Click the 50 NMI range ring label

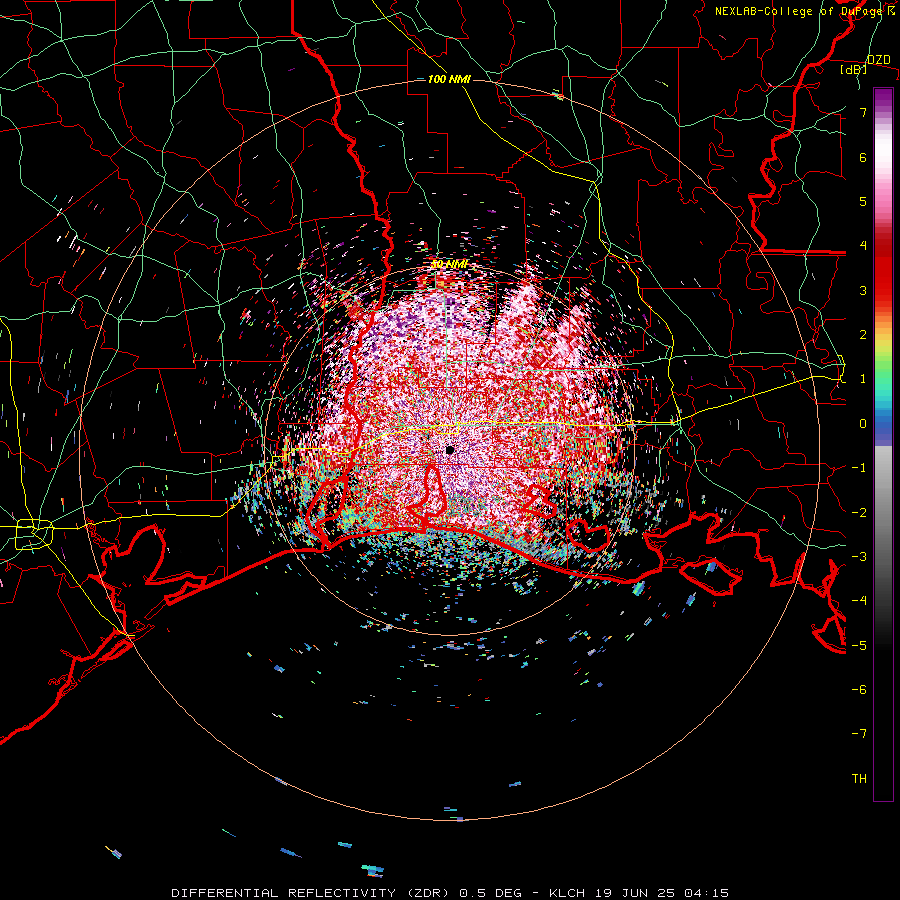pos(449,264)
